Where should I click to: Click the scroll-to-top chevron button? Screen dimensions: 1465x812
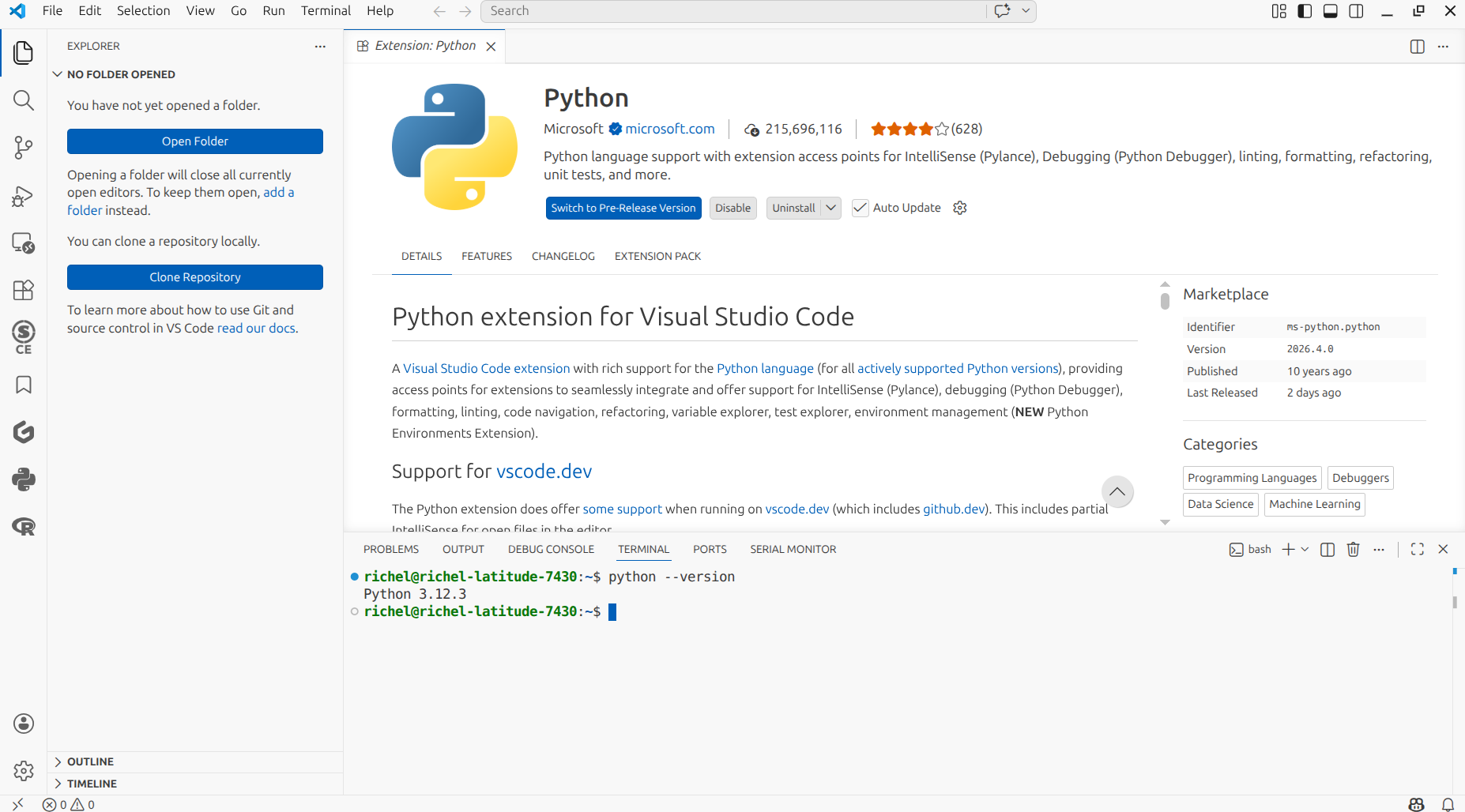coord(1117,491)
